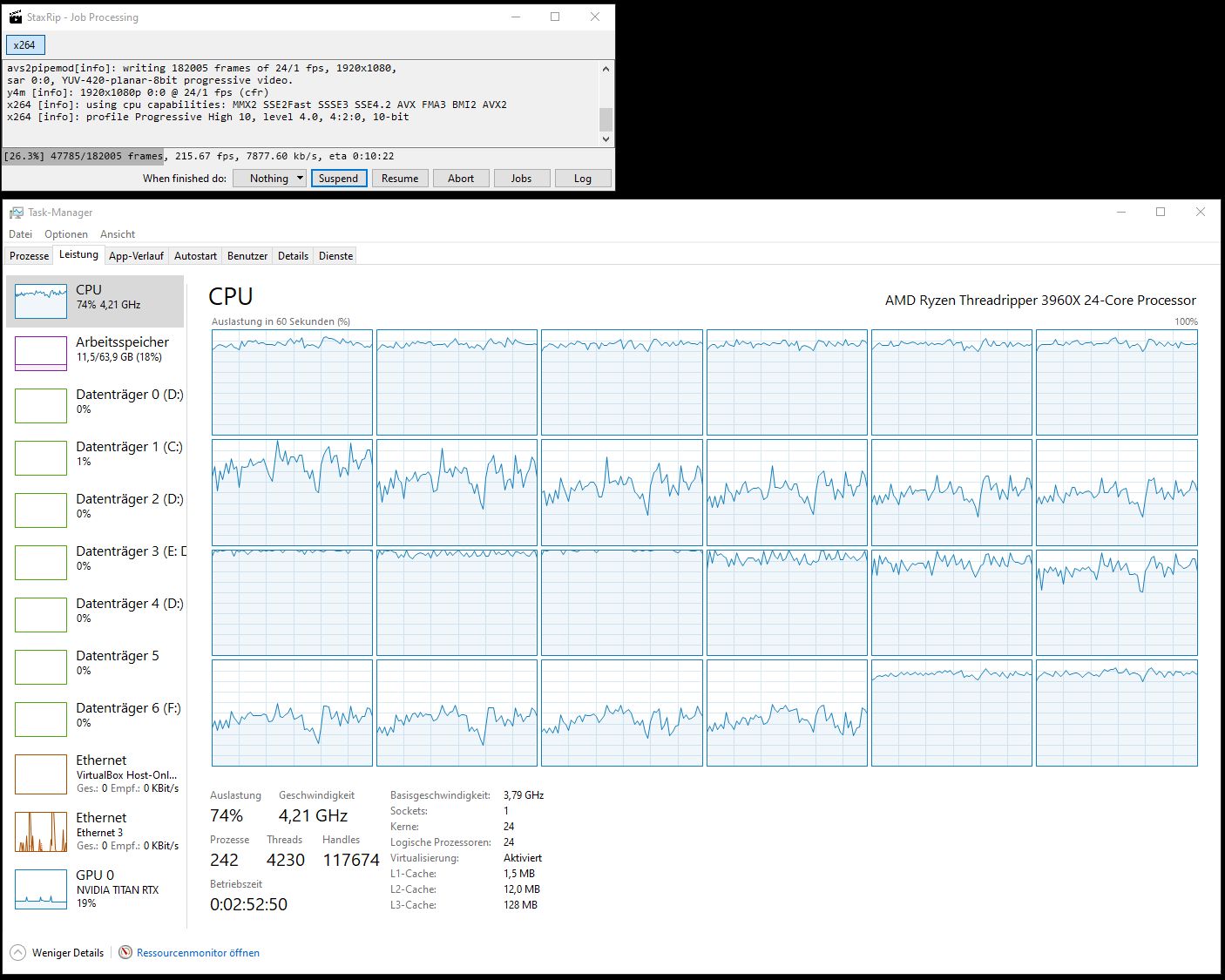Switch to the App-Verlauf tab
This screenshot has width=1225, height=980.
click(x=136, y=256)
